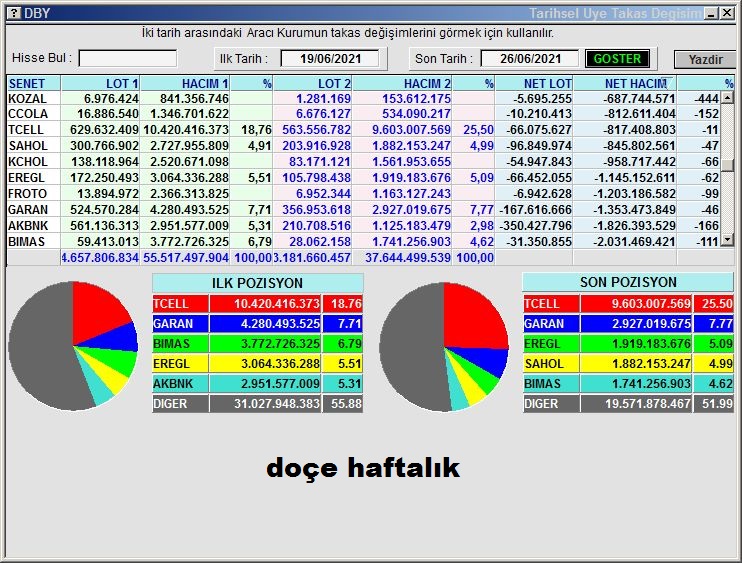Click the help question mark icon in title bar
742x563 pixels.
coord(14,13)
